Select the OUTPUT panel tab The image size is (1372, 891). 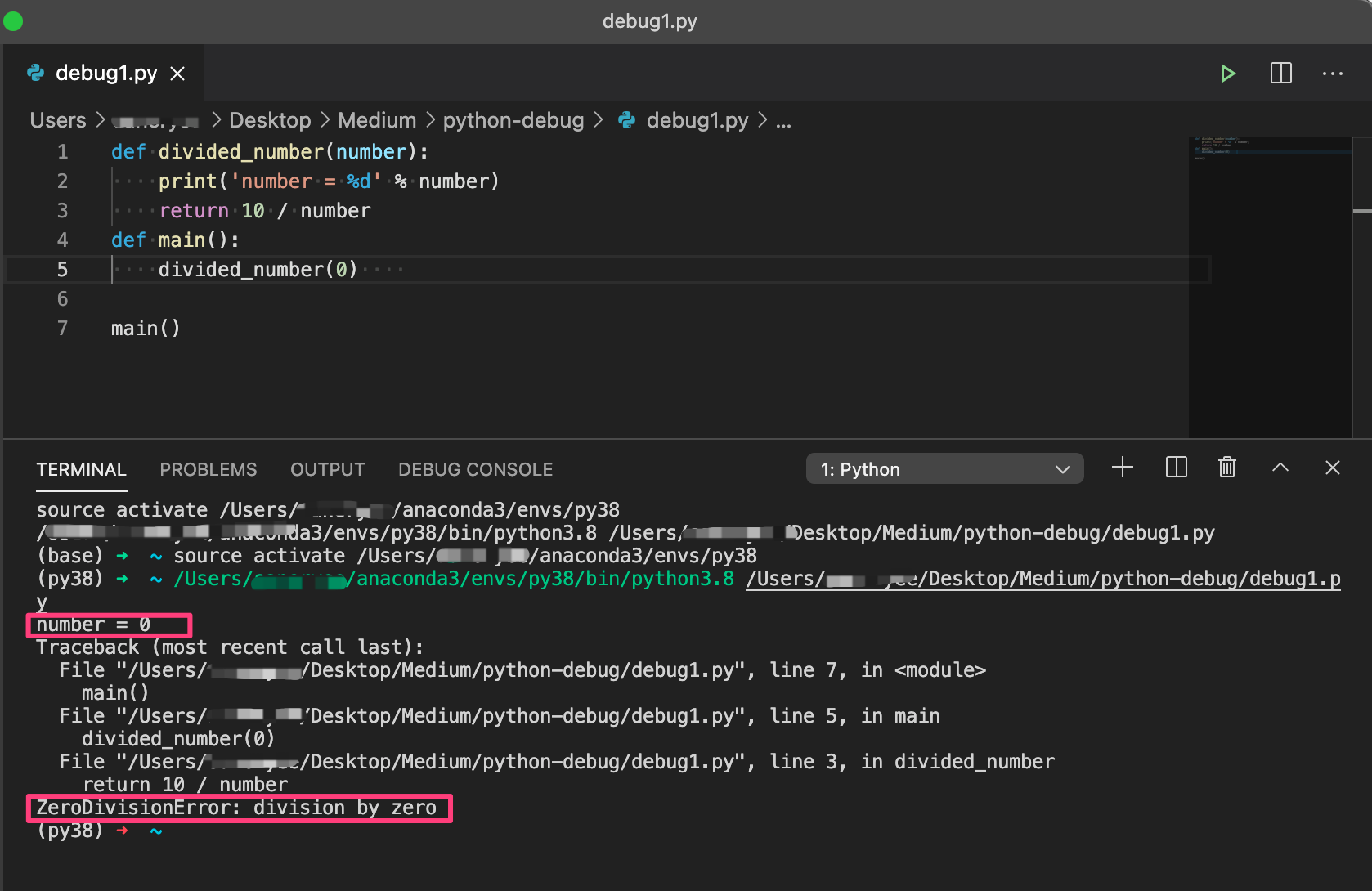327,469
